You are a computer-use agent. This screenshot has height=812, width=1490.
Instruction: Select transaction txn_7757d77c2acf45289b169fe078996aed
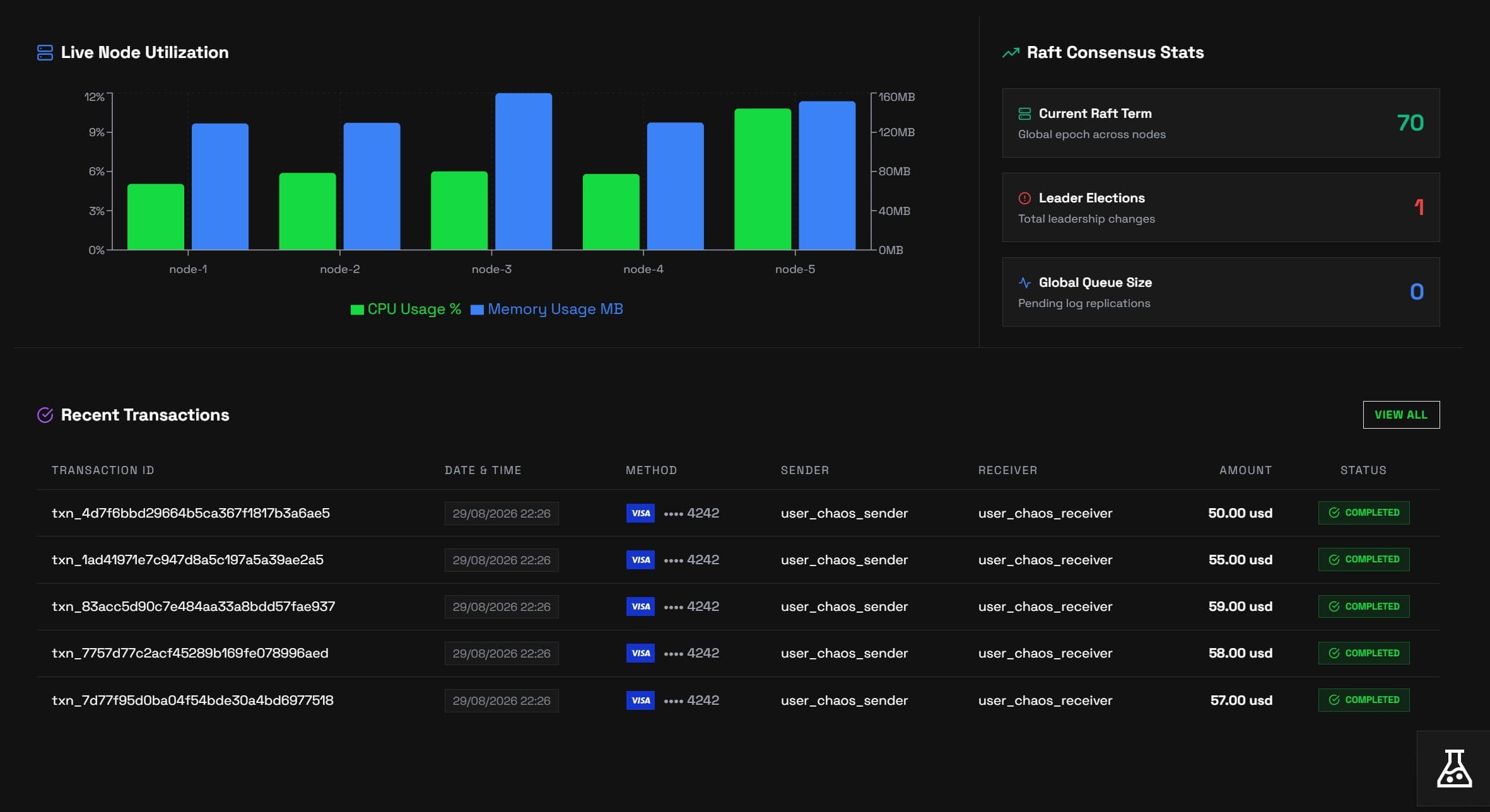click(x=190, y=653)
